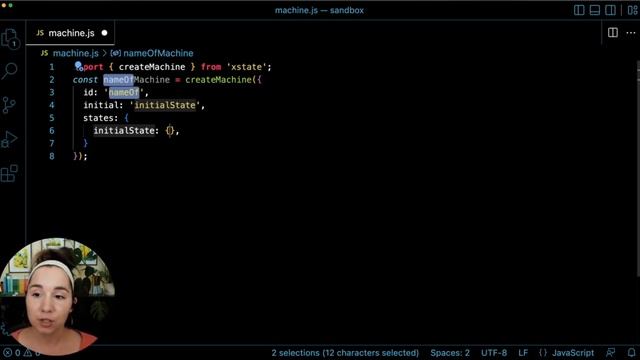640x360 pixels.
Task: Toggle the bottom panel layout icon
Action: 595,10
